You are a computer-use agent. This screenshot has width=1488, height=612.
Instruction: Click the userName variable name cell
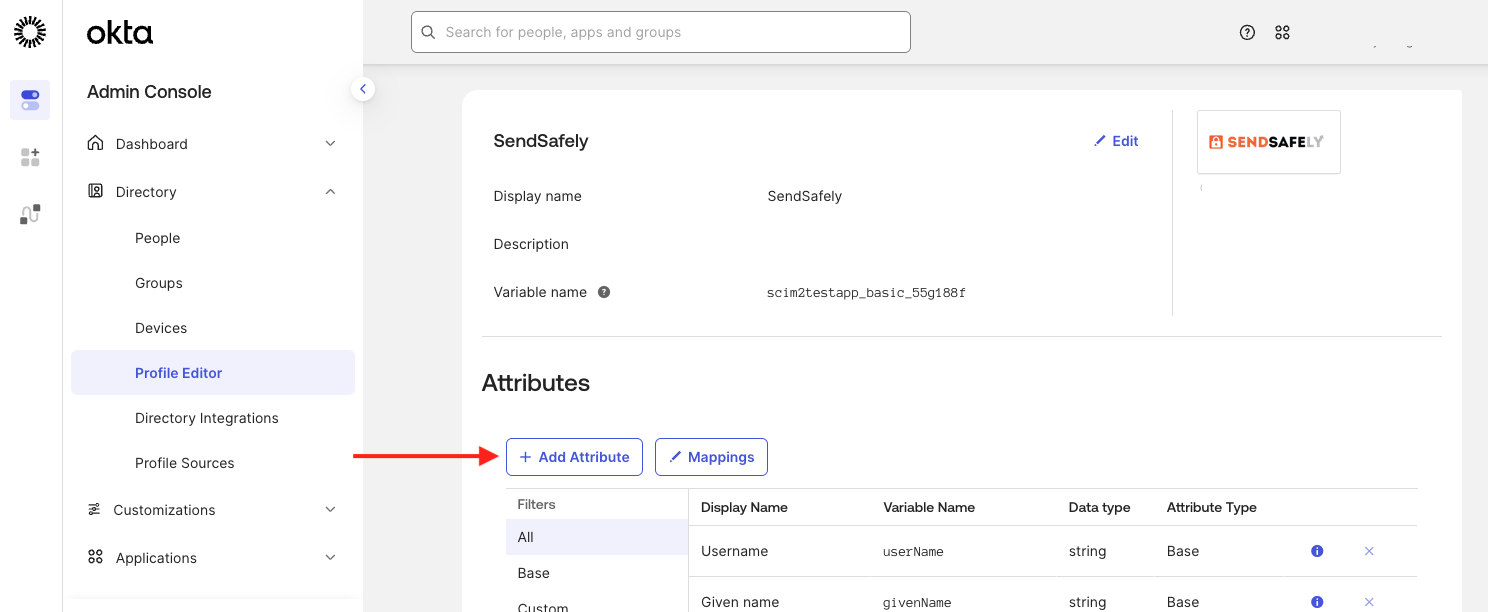click(x=913, y=551)
